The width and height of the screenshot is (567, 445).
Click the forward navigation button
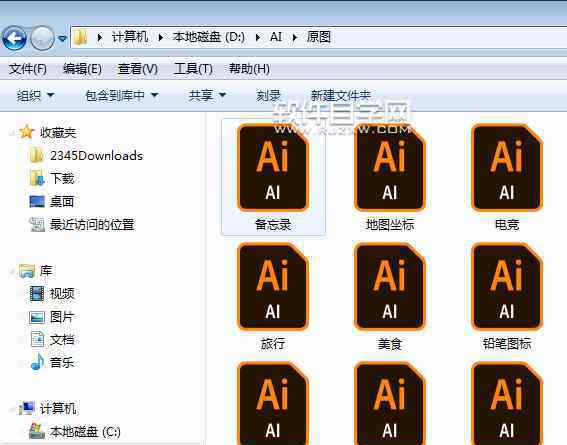tap(42, 38)
